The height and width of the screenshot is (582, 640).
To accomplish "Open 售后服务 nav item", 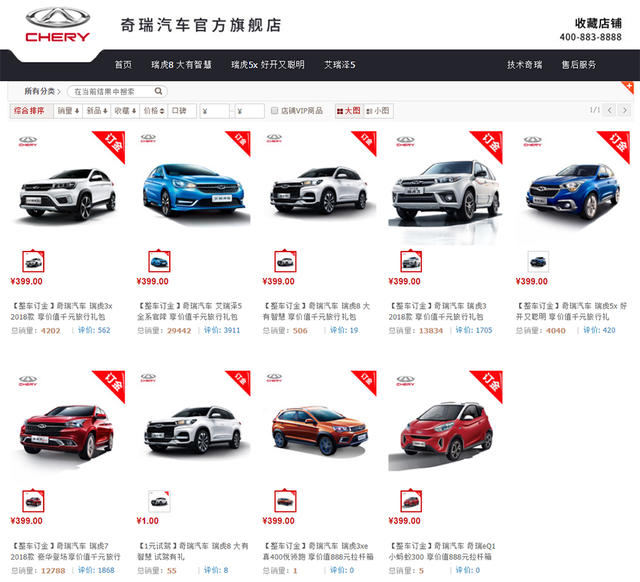I will tap(579, 64).
